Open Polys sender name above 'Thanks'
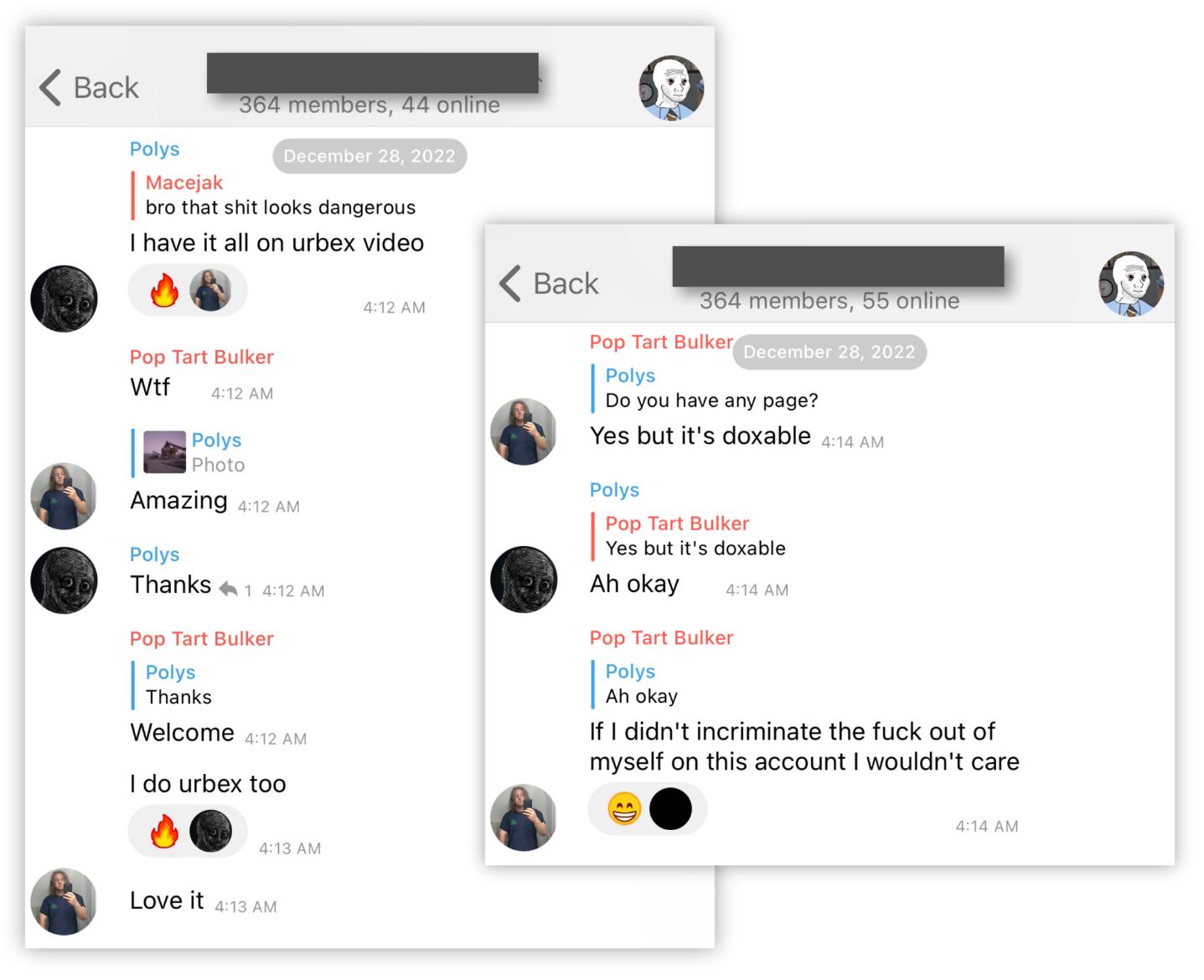Screen dimensions: 1204x980 tap(155, 554)
